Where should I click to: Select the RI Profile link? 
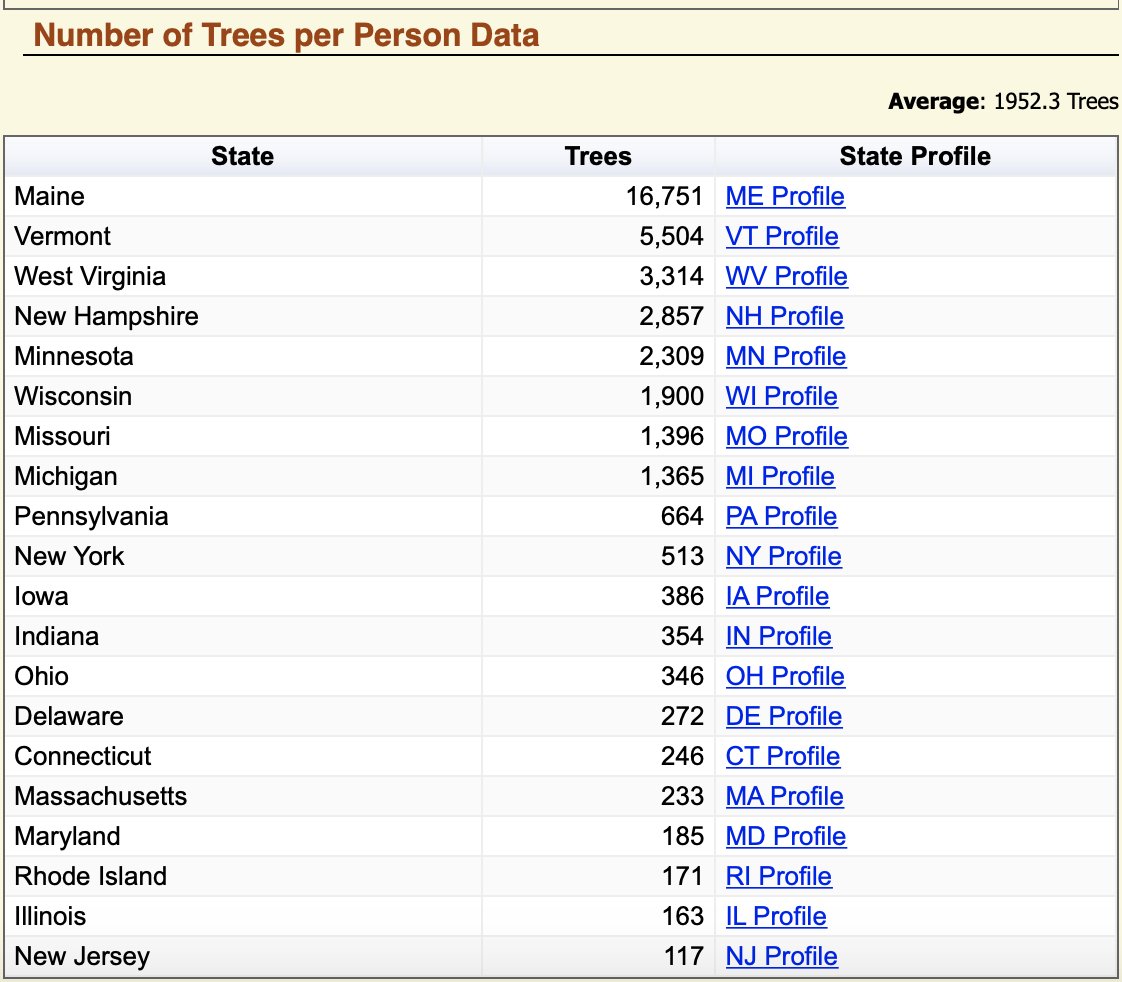778,876
